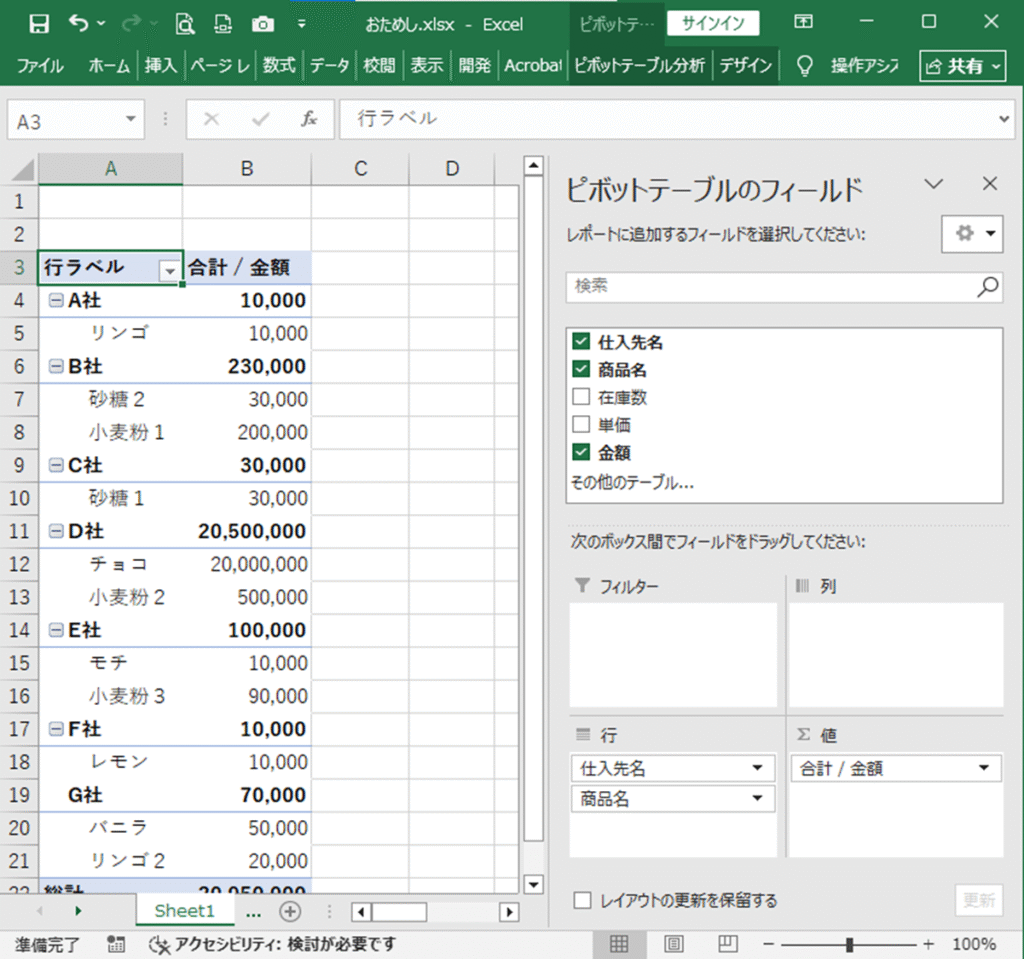Click the Select All corner triangle
This screenshot has height=959, width=1024.
[x=23, y=170]
